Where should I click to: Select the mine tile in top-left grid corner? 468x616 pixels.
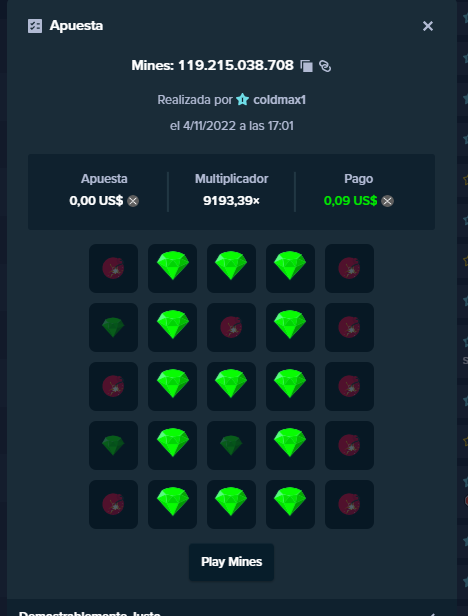pos(113,268)
